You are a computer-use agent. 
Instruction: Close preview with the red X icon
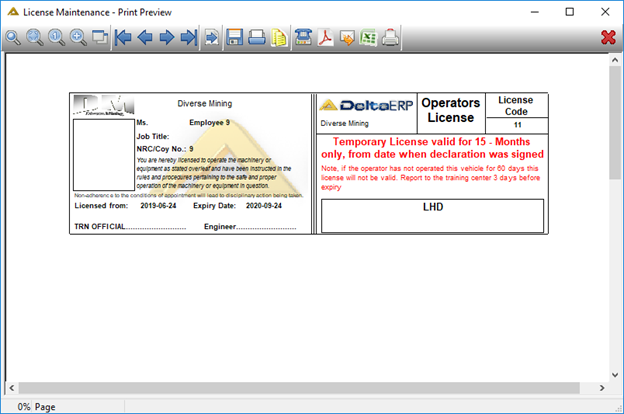click(608, 37)
